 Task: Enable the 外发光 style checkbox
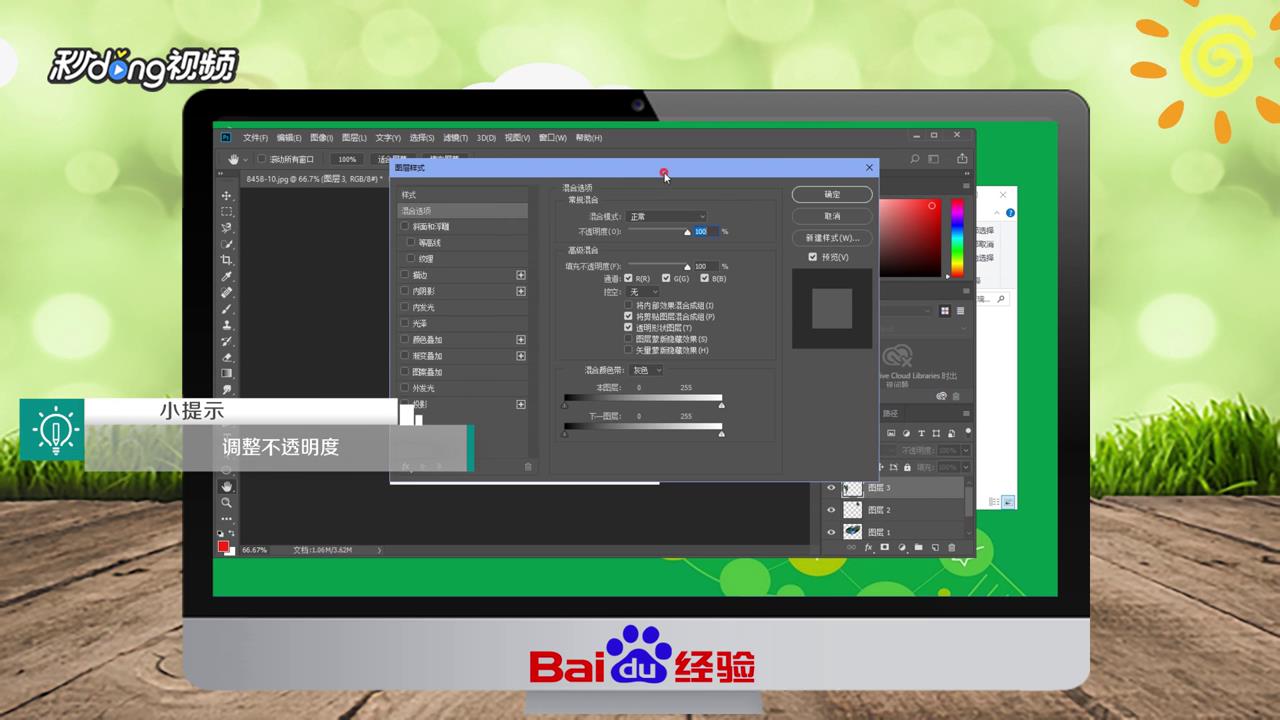pos(405,387)
